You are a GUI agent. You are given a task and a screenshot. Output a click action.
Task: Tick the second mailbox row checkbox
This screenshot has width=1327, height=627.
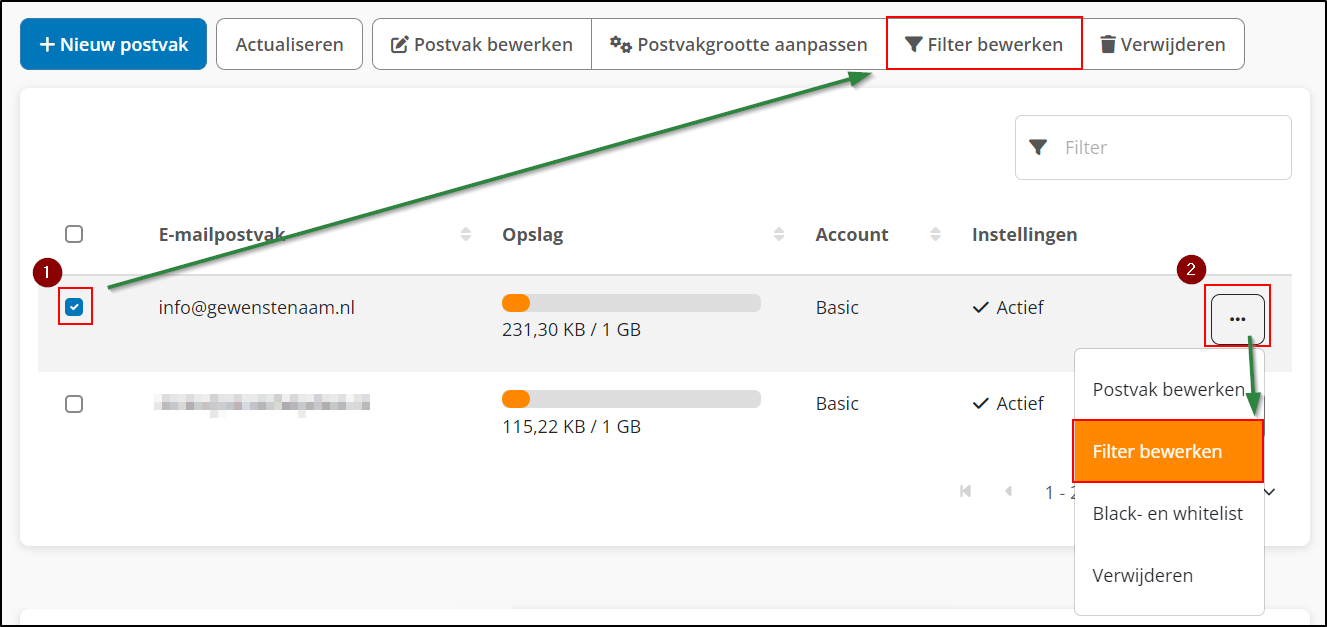click(x=74, y=404)
